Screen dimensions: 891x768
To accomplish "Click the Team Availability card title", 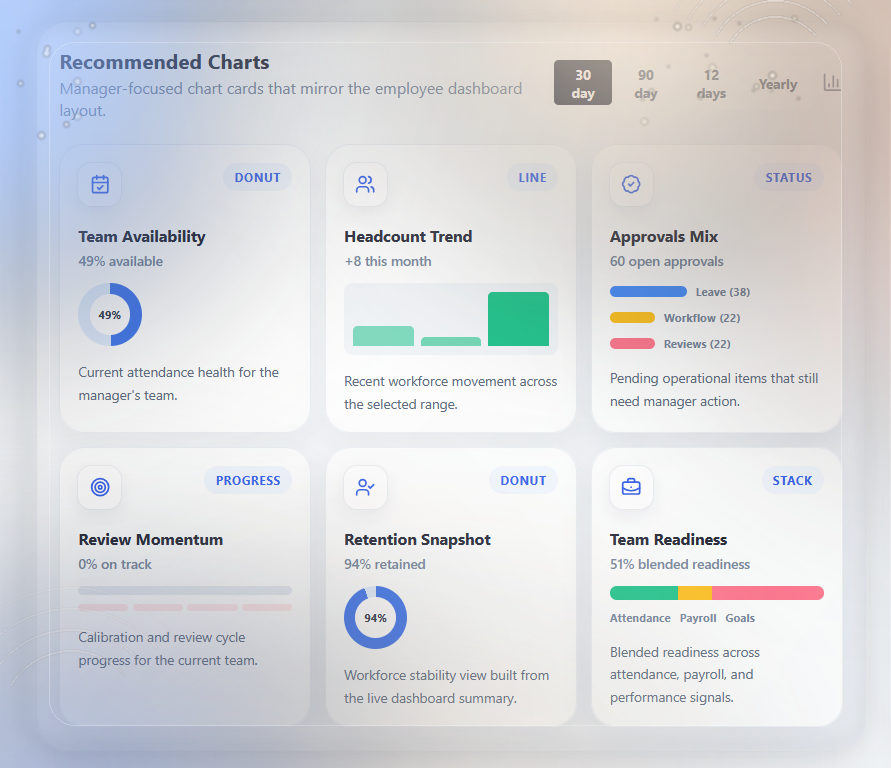I will (x=142, y=236).
